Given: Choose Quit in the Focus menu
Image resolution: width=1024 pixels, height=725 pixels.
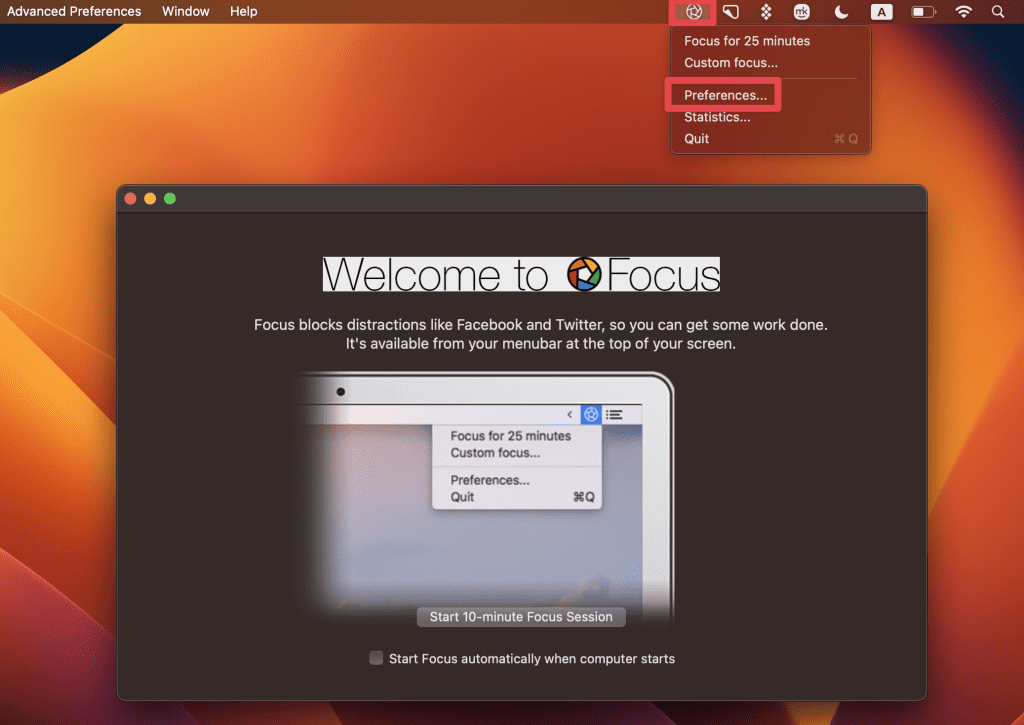Looking at the screenshot, I should click(x=696, y=138).
